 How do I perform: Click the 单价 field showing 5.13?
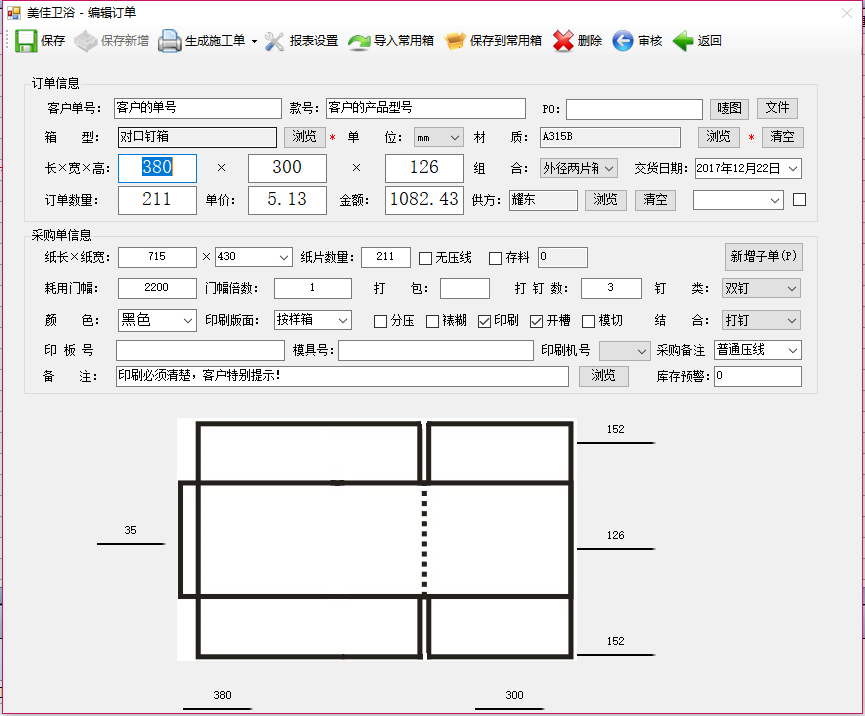(x=287, y=200)
